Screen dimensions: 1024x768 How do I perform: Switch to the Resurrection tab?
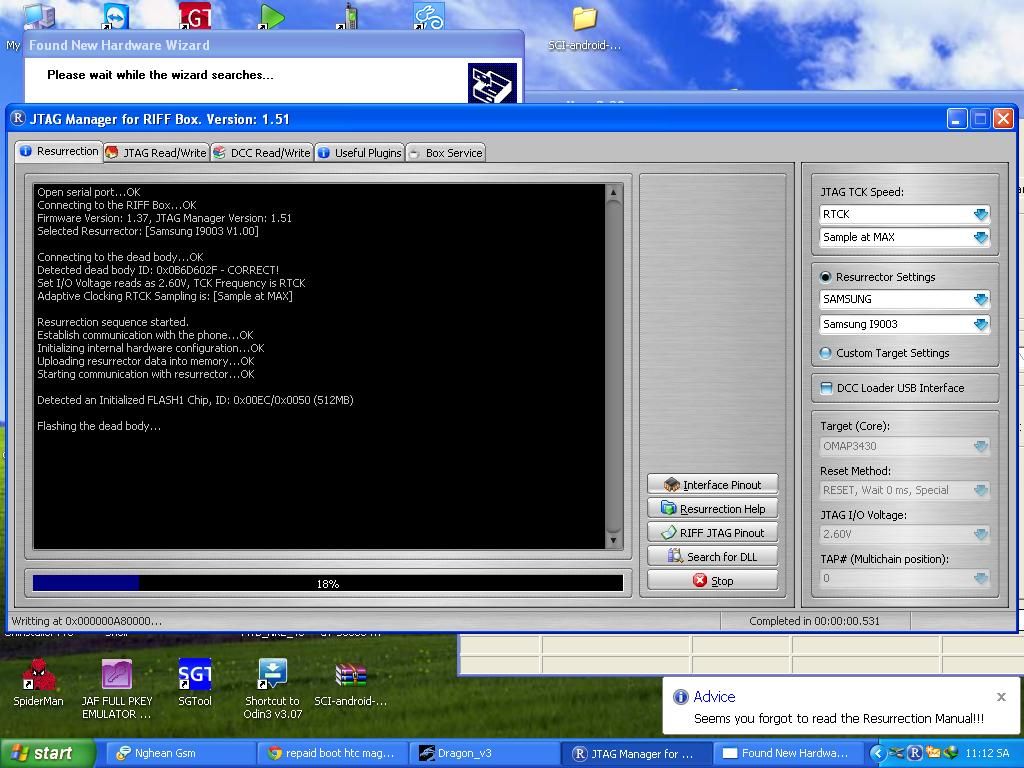click(59, 152)
